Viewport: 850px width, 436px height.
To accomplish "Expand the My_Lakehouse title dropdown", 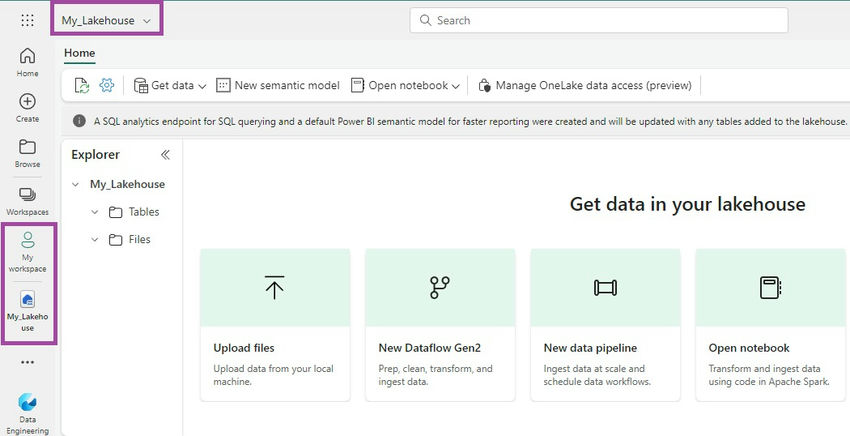I will point(106,21).
